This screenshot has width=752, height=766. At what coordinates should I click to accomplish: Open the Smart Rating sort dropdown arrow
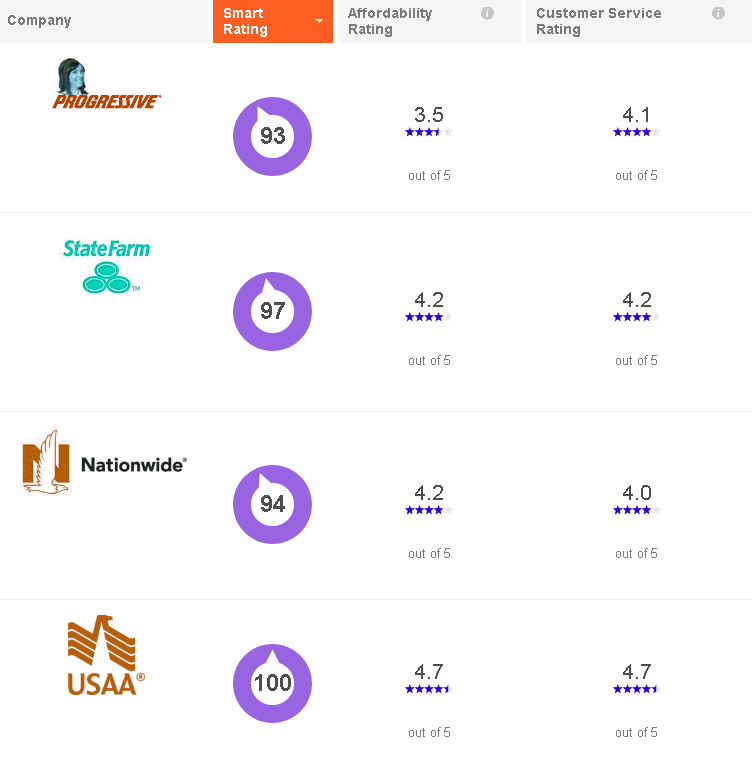coord(319,21)
